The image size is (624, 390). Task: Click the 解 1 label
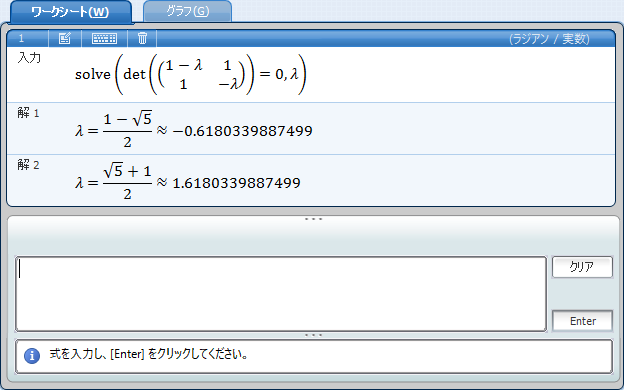[x=28, y=113]
